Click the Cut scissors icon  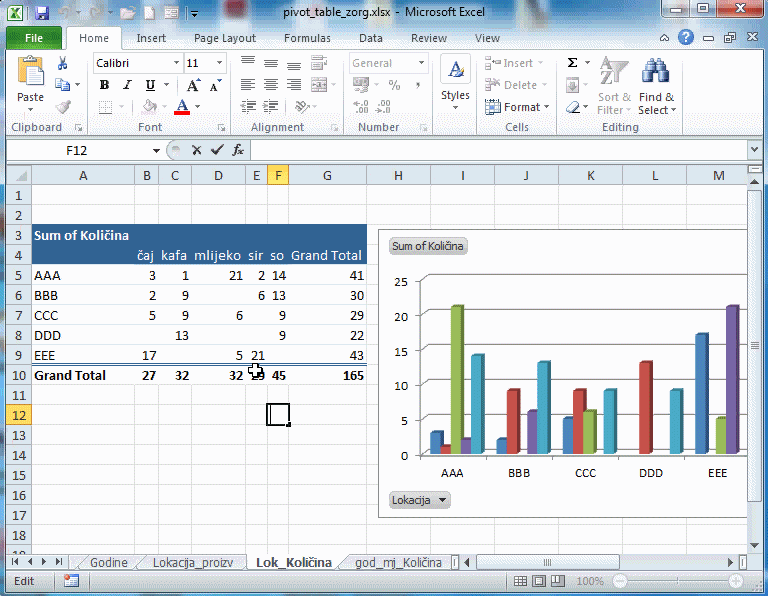63,63
